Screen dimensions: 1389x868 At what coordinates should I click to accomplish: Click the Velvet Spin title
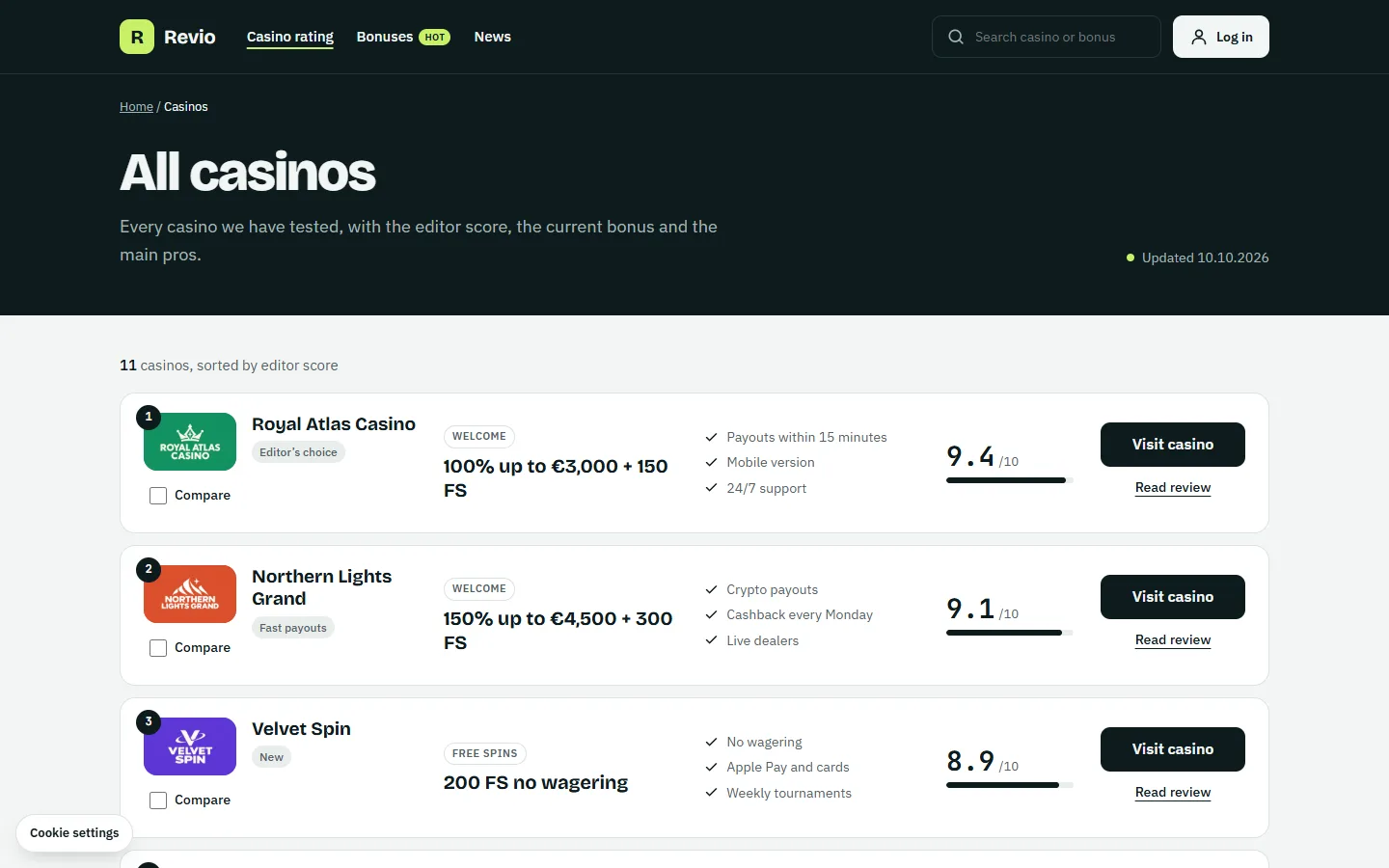[x=301, y=729]
